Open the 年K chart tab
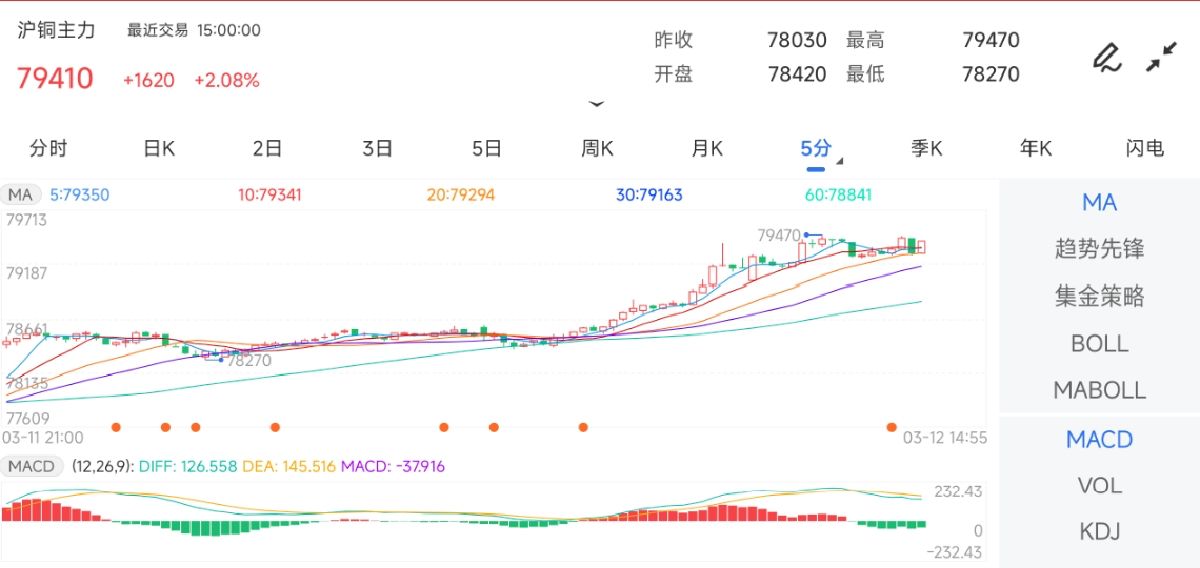The width and height of the screenshot is (1200, 568). point(1036,149)
